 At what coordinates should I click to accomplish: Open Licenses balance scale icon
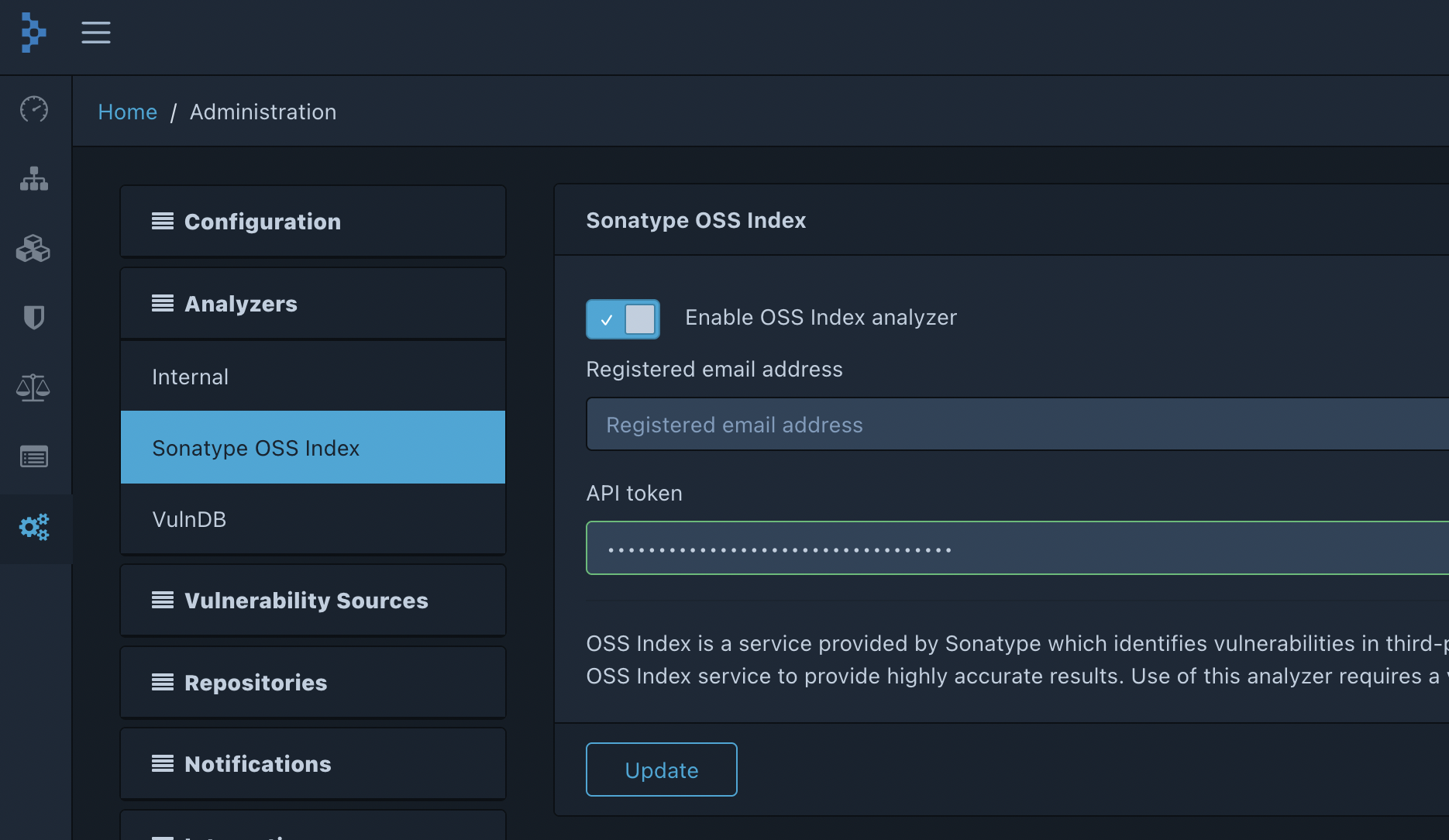[33, 387]
